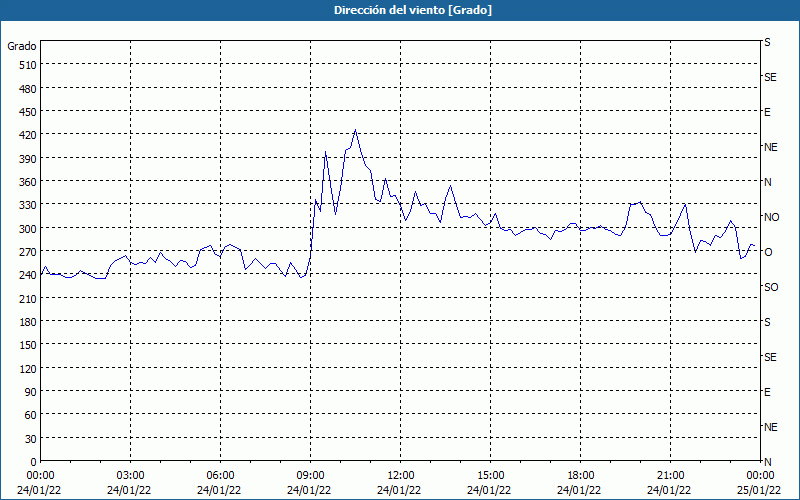Select the 120 y-axis value
Screen dimensions: 800x500
coord(28,369)
